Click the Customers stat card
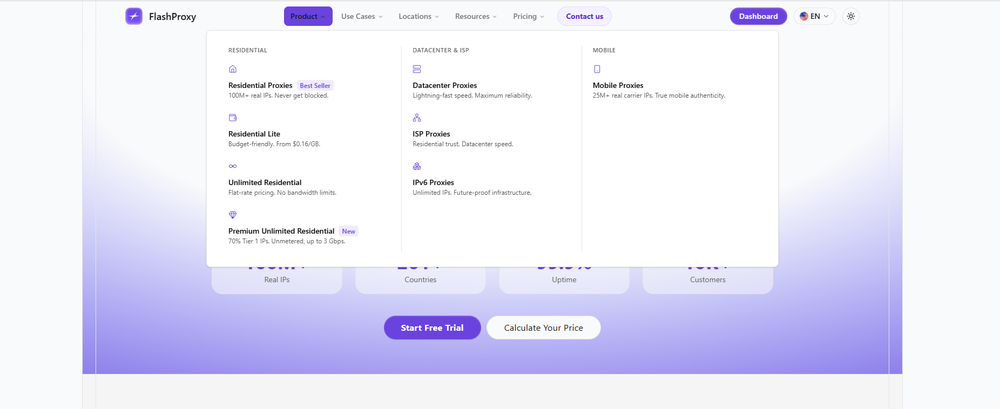This screenshot has width=1000, height=409. click(707, 279)
